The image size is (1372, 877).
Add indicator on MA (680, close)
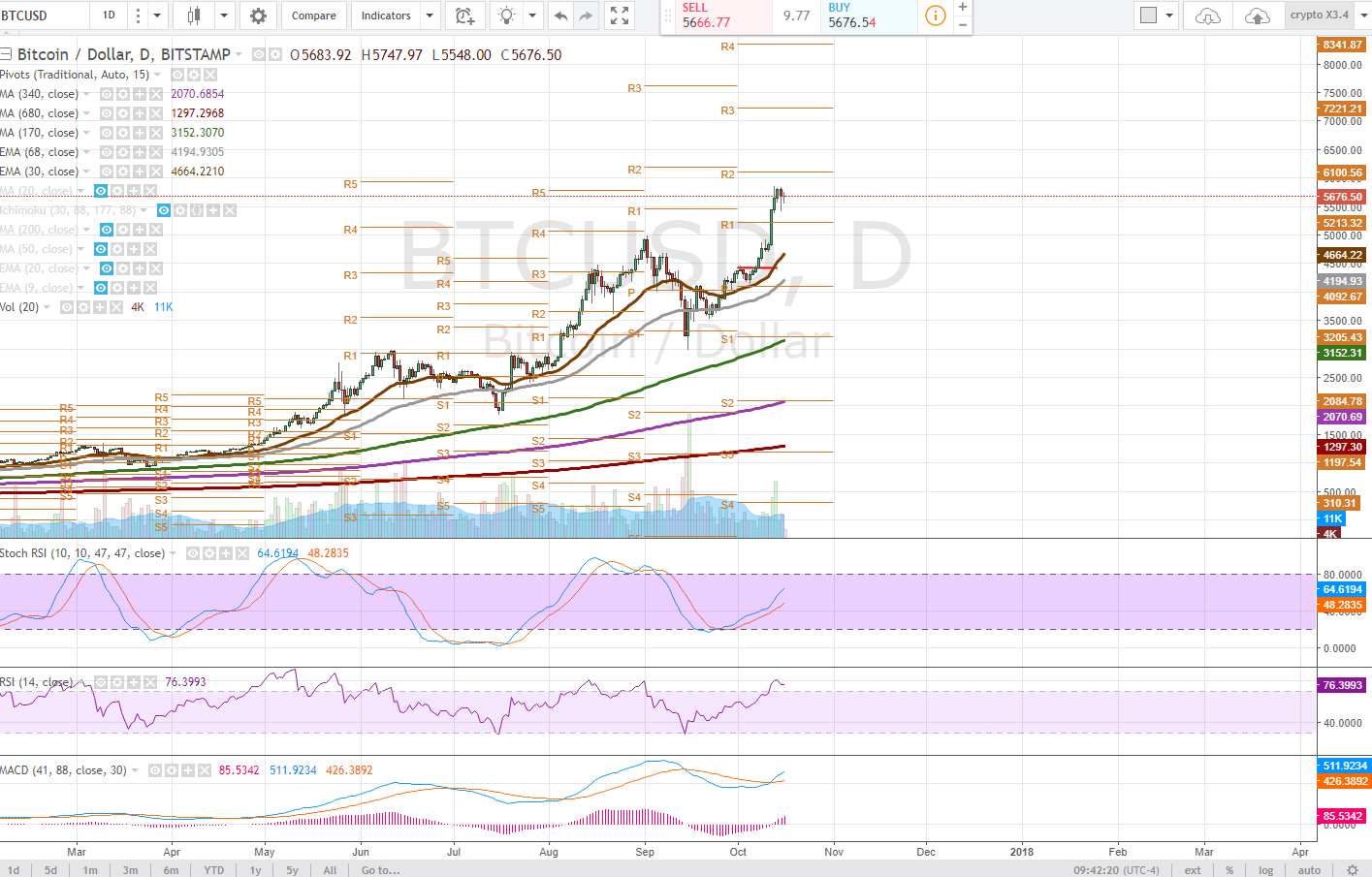(140, 113)
